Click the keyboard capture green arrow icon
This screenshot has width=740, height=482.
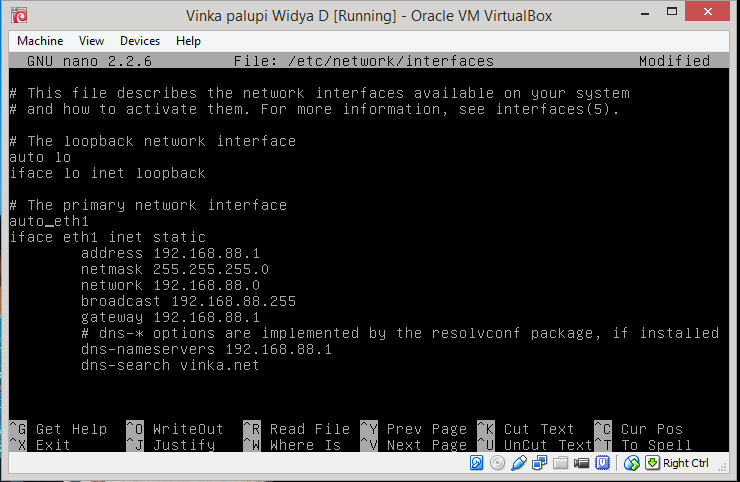(652, 463)
